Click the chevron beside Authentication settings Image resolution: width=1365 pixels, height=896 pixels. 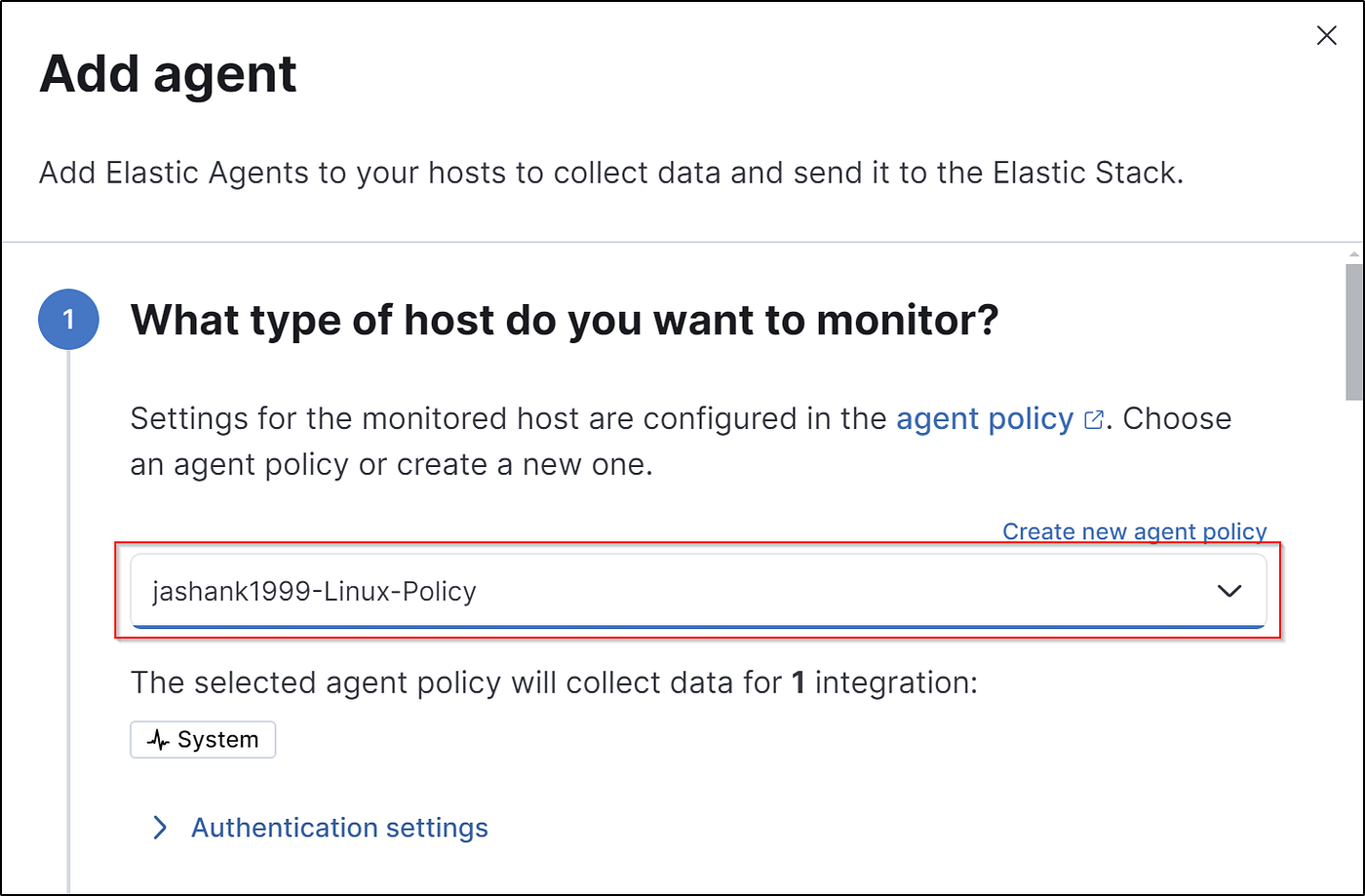click(x=160, y=828)
